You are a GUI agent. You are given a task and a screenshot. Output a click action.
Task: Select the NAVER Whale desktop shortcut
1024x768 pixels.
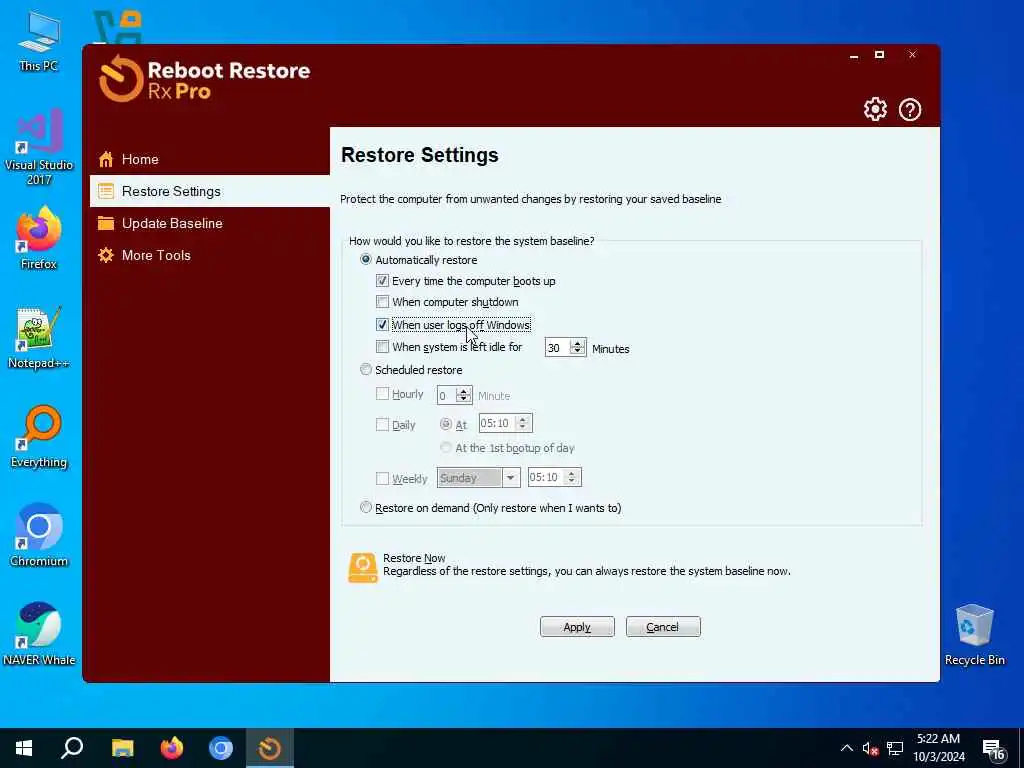(x=39, y=634)
